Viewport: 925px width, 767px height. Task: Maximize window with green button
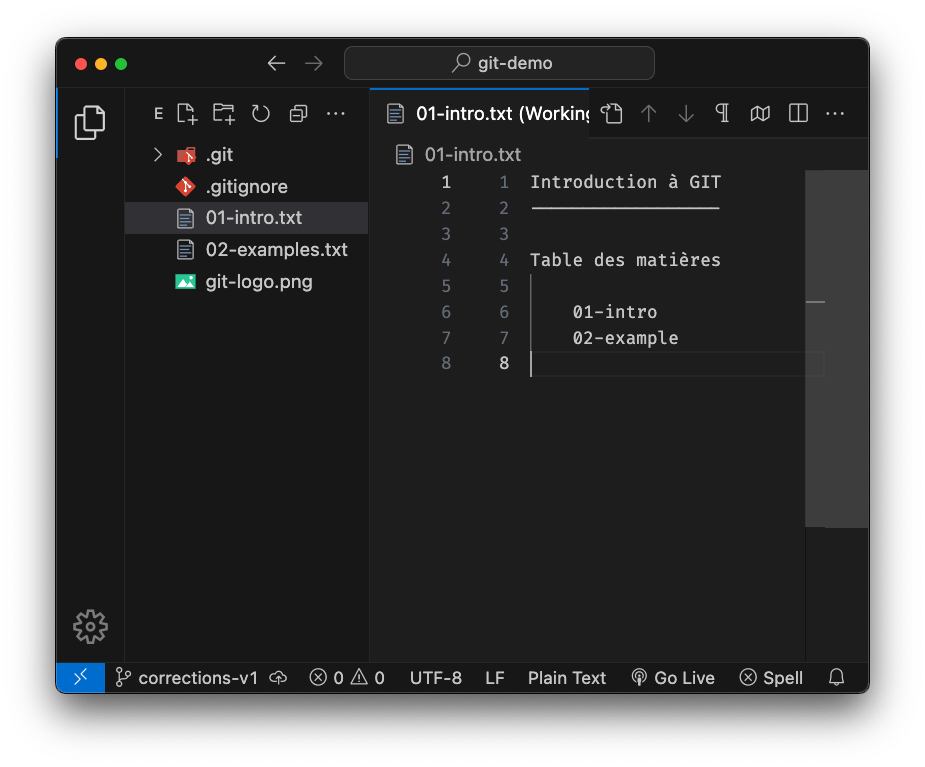(121, 64)
